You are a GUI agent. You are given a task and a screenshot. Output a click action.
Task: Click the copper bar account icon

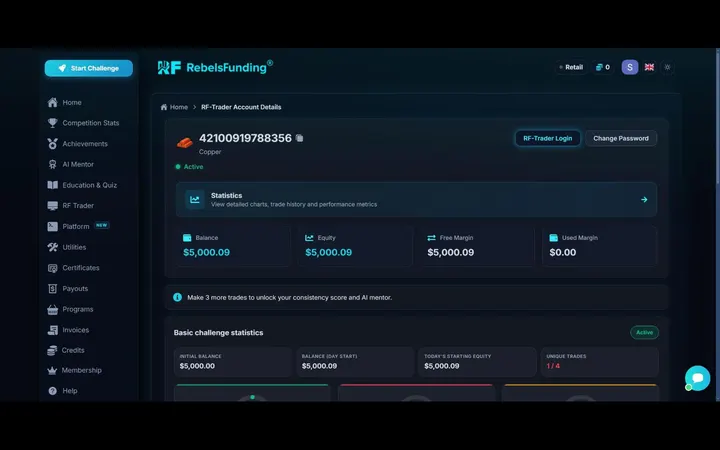[185, 143]
